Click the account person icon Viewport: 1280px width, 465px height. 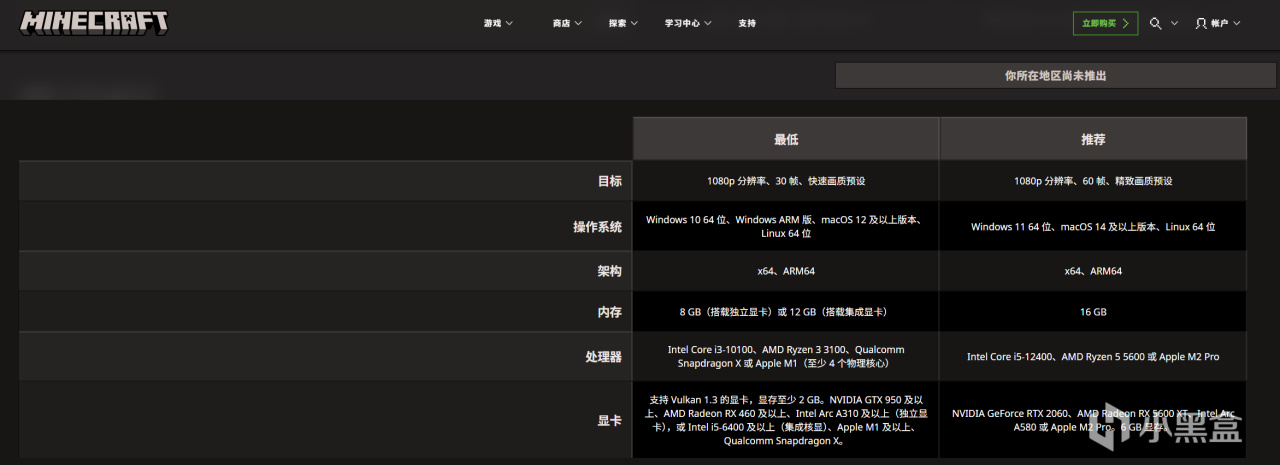click(x=1201, y=23)
